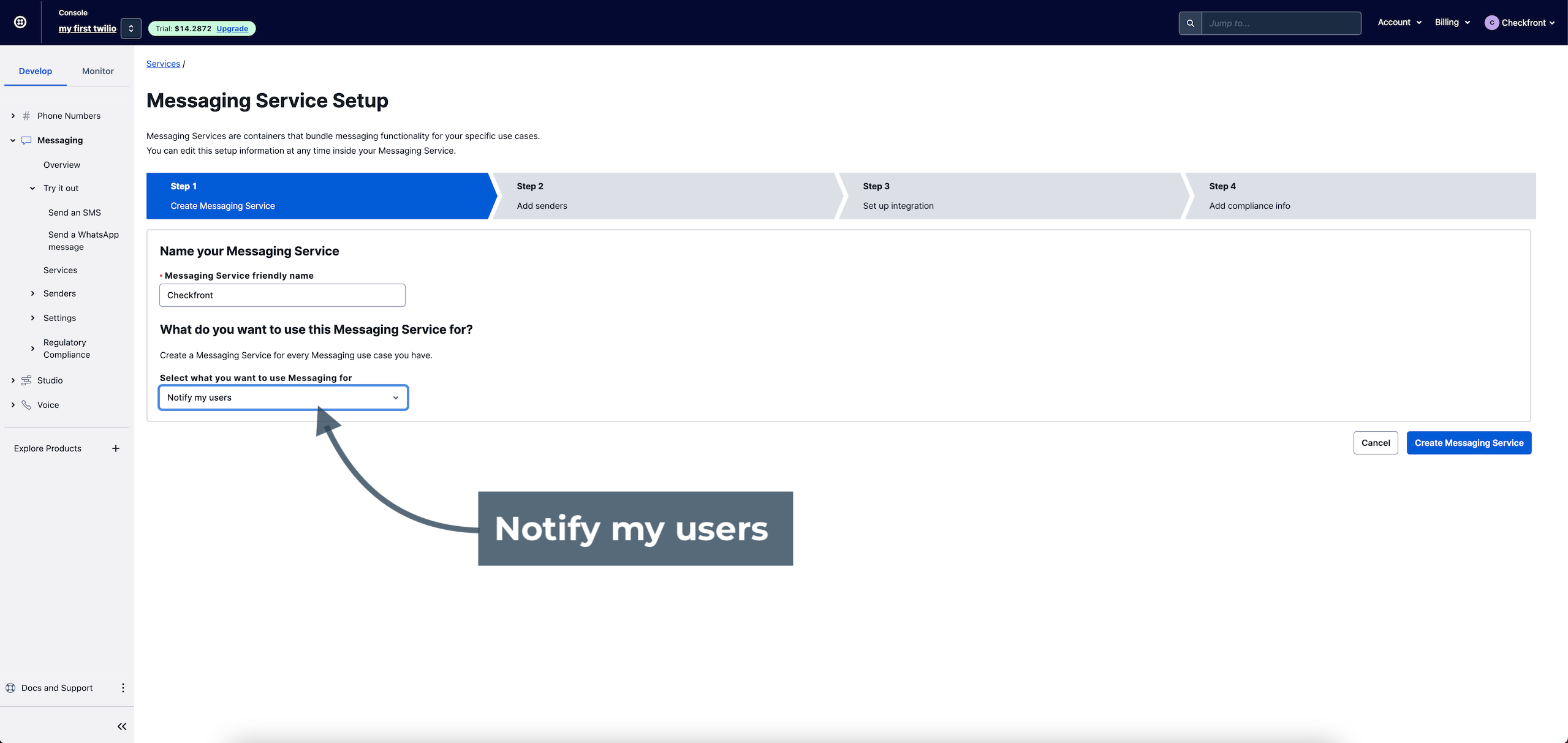1568x743 pixels.
Task: Open the Account dropdown menu
Action: pyautogui.click(x=1399, y=22)
